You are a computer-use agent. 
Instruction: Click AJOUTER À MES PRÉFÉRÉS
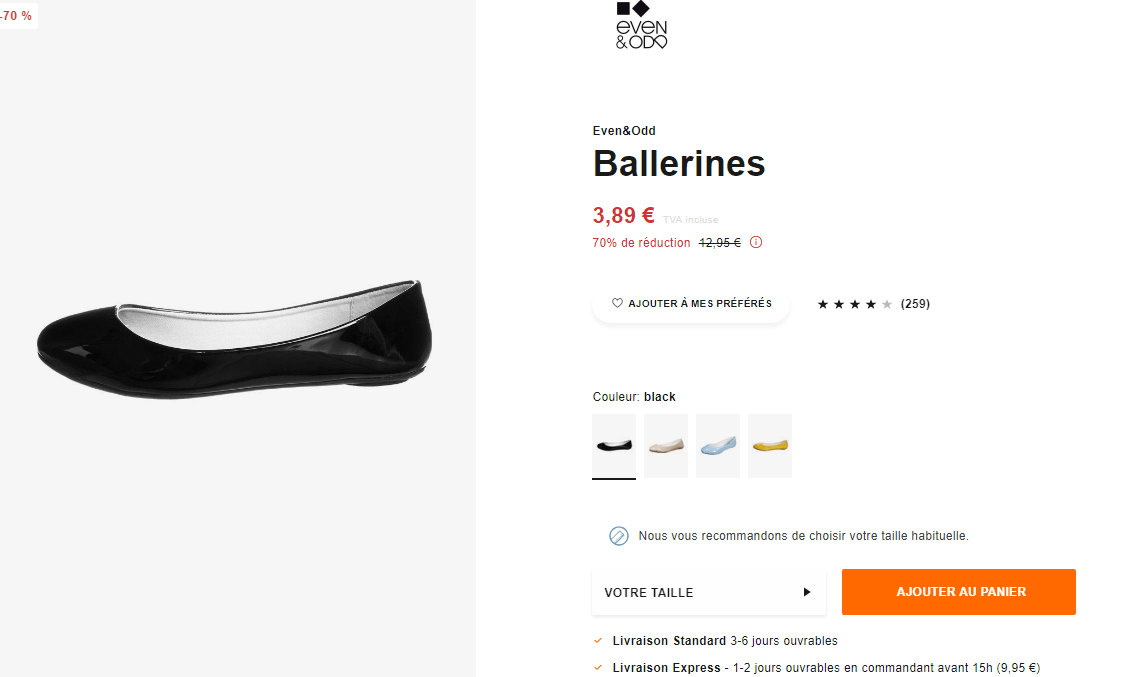690,303
